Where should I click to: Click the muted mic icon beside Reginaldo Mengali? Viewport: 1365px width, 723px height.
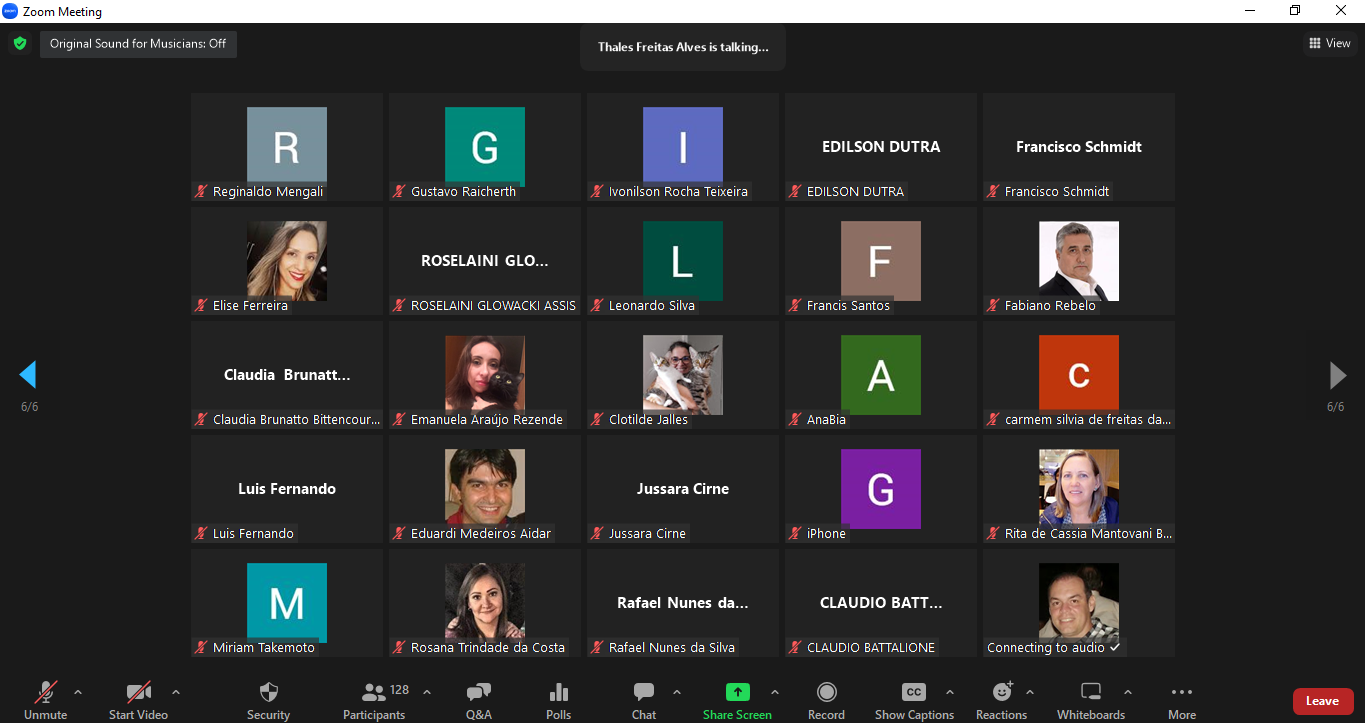point(202,192)
